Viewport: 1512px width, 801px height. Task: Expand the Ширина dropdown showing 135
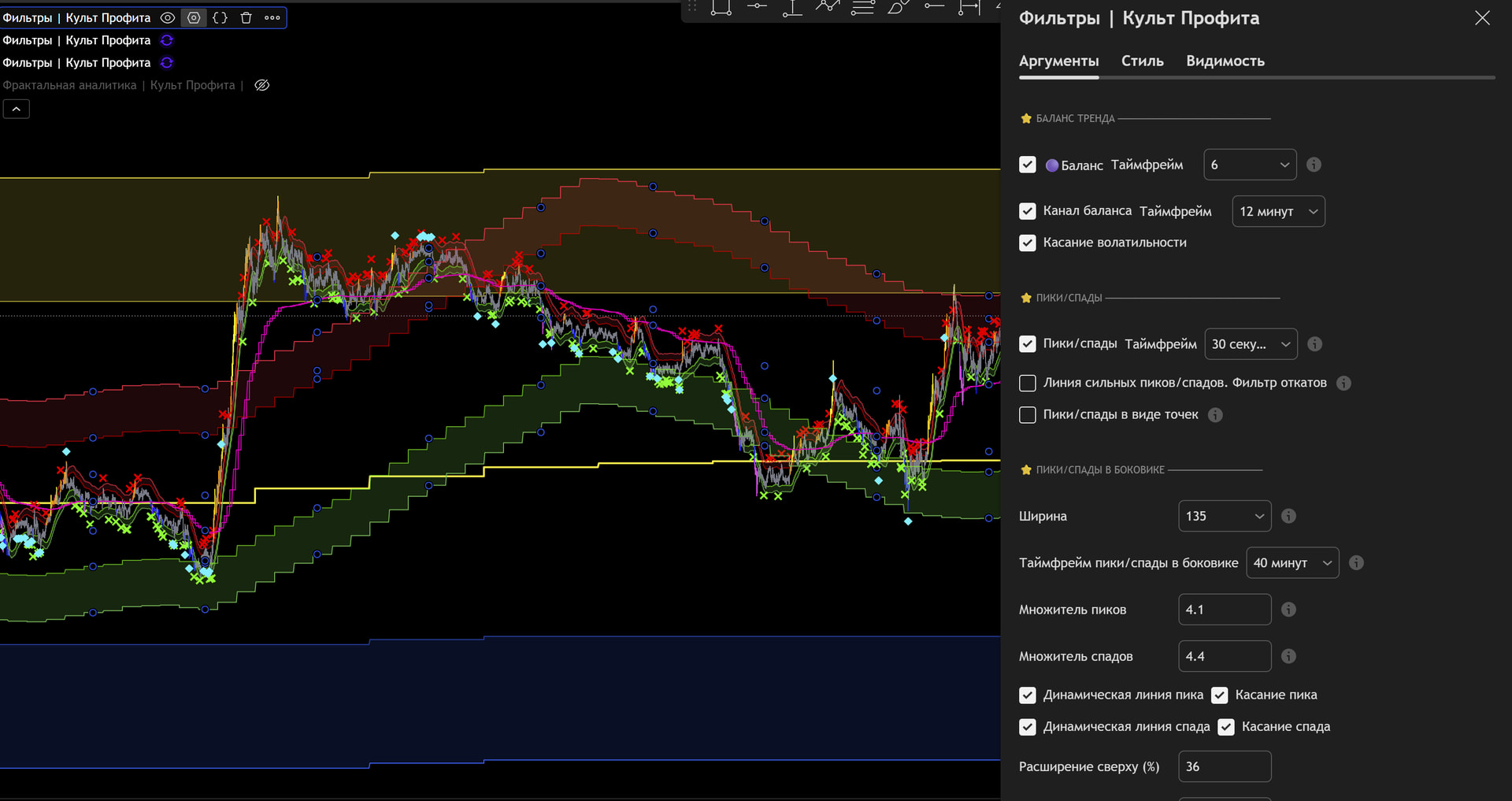click(1224, 516)
